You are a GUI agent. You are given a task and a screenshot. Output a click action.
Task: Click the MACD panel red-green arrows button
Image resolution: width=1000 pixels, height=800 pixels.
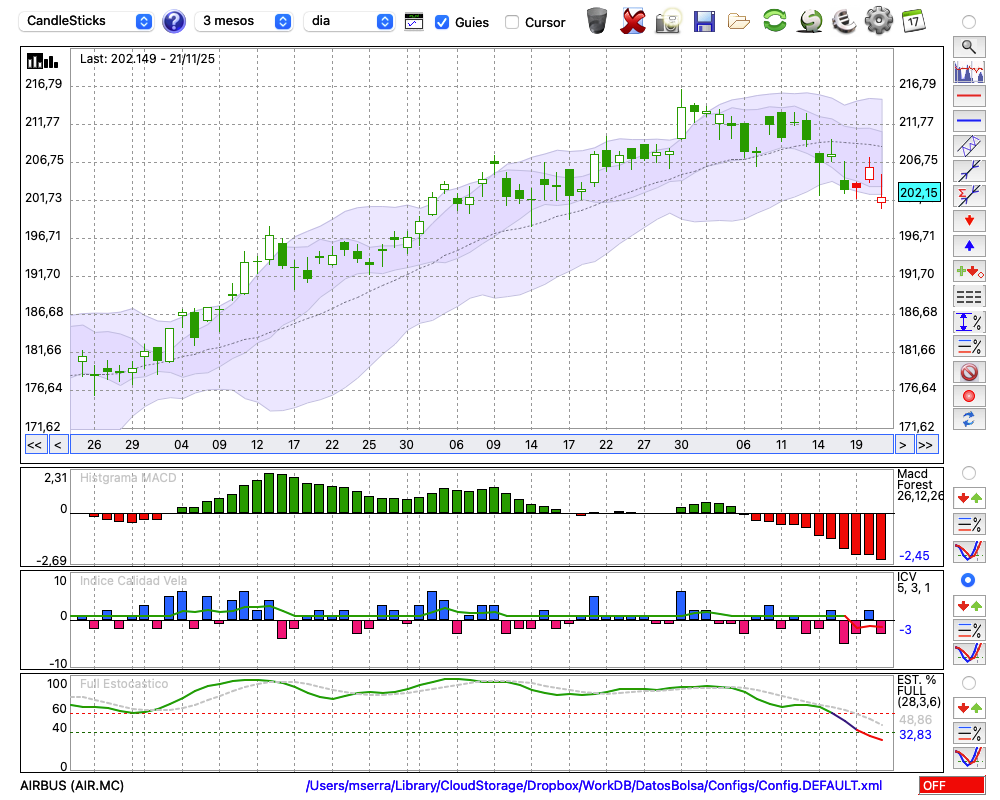coord(969,498)
